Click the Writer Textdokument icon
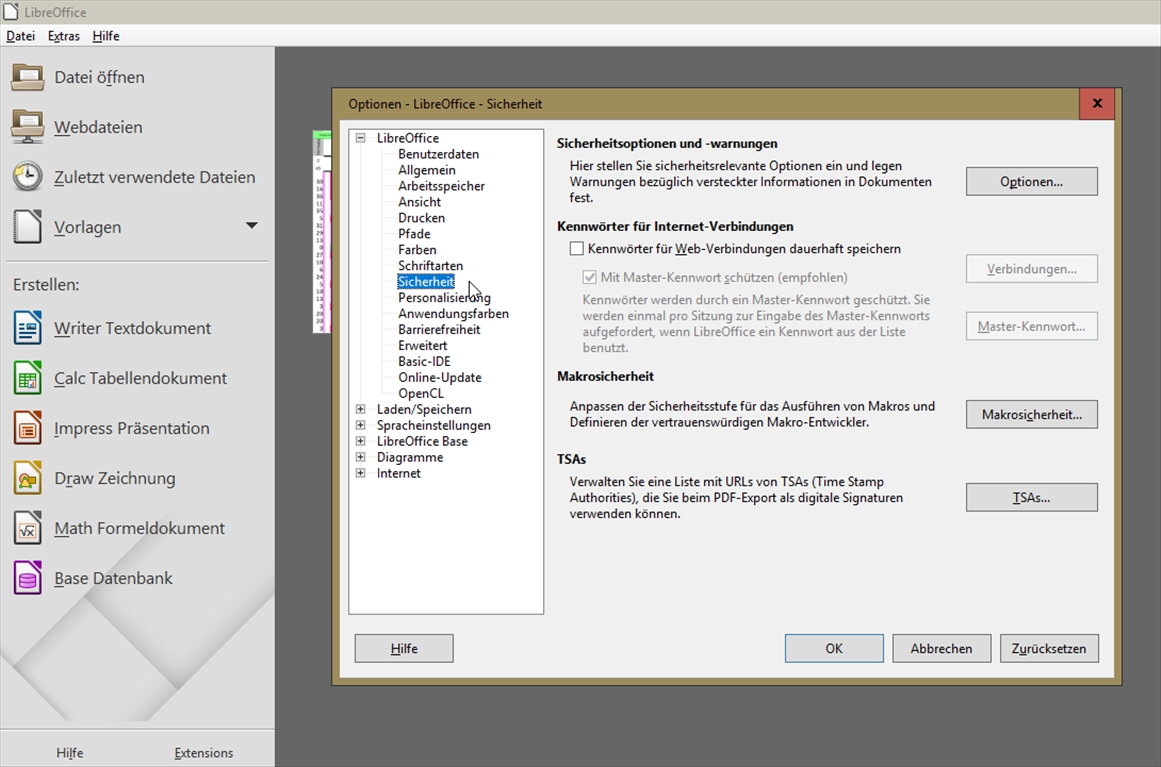Screen dimensions: 1161x767 point(27,328)
